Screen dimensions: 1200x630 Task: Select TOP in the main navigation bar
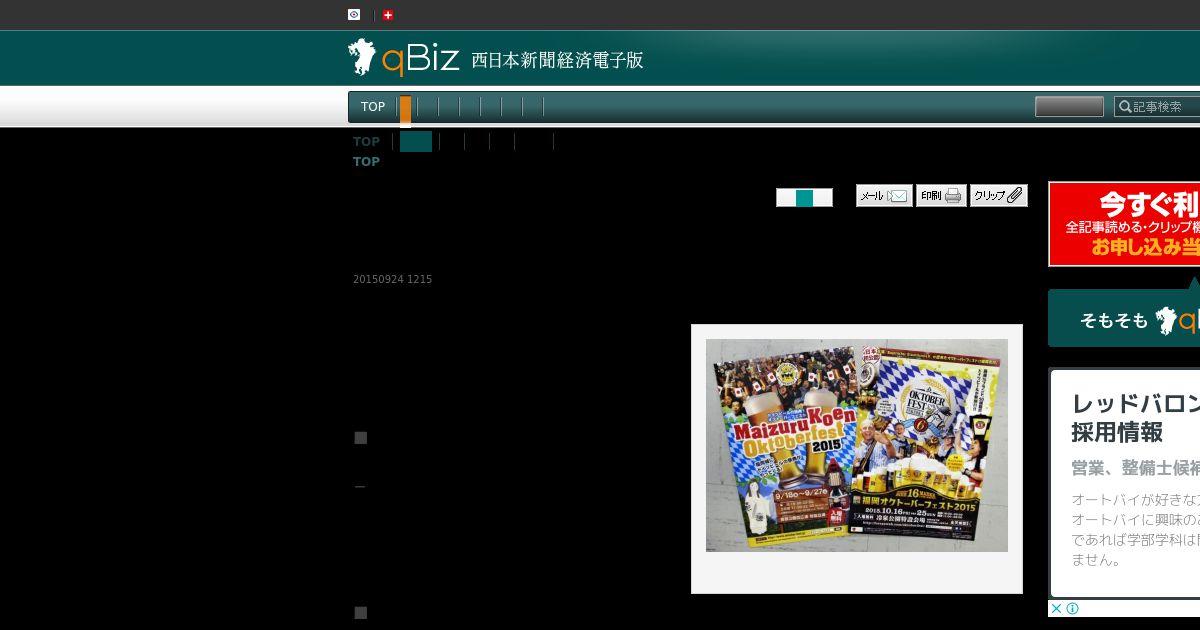click(373, 107)
